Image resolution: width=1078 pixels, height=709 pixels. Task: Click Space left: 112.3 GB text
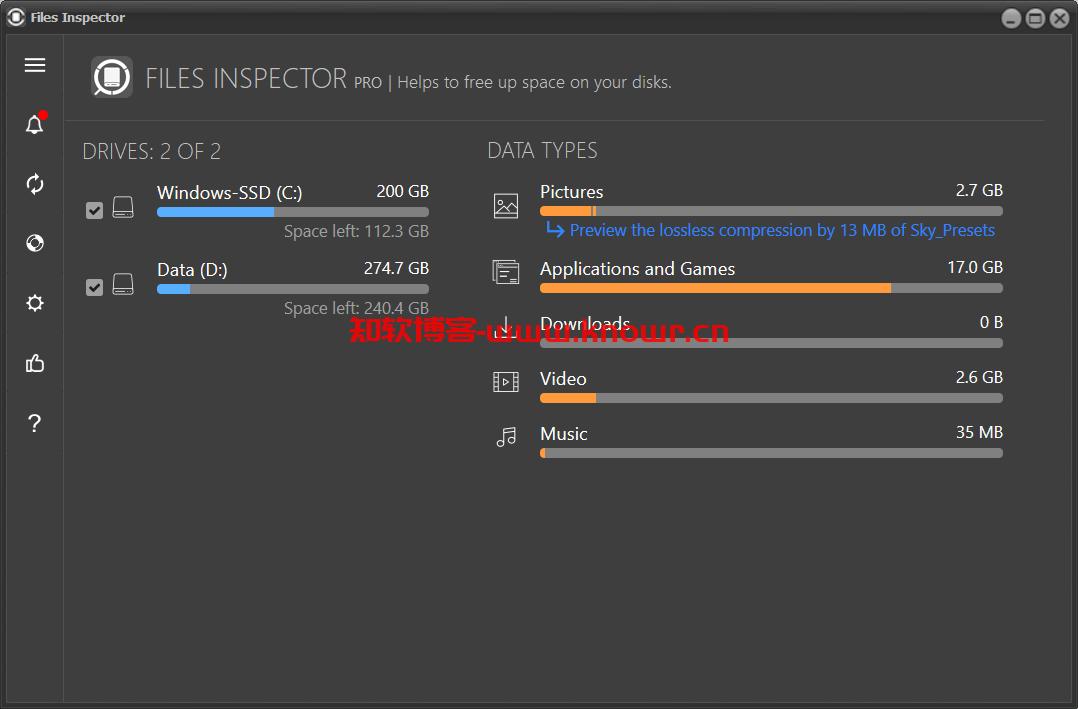(356, 231)
